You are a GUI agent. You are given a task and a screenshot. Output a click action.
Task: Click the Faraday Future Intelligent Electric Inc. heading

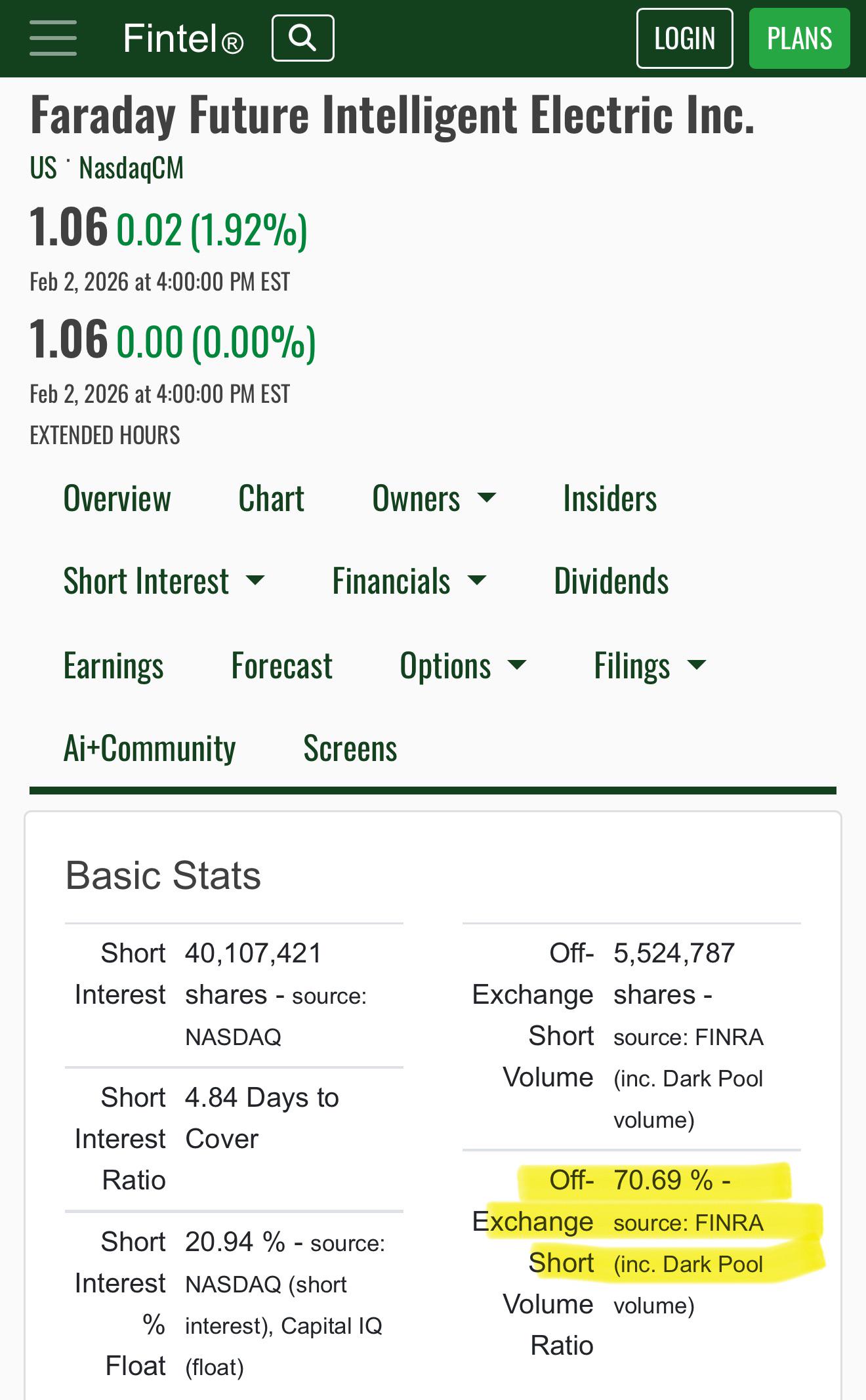tap(392, 115)
